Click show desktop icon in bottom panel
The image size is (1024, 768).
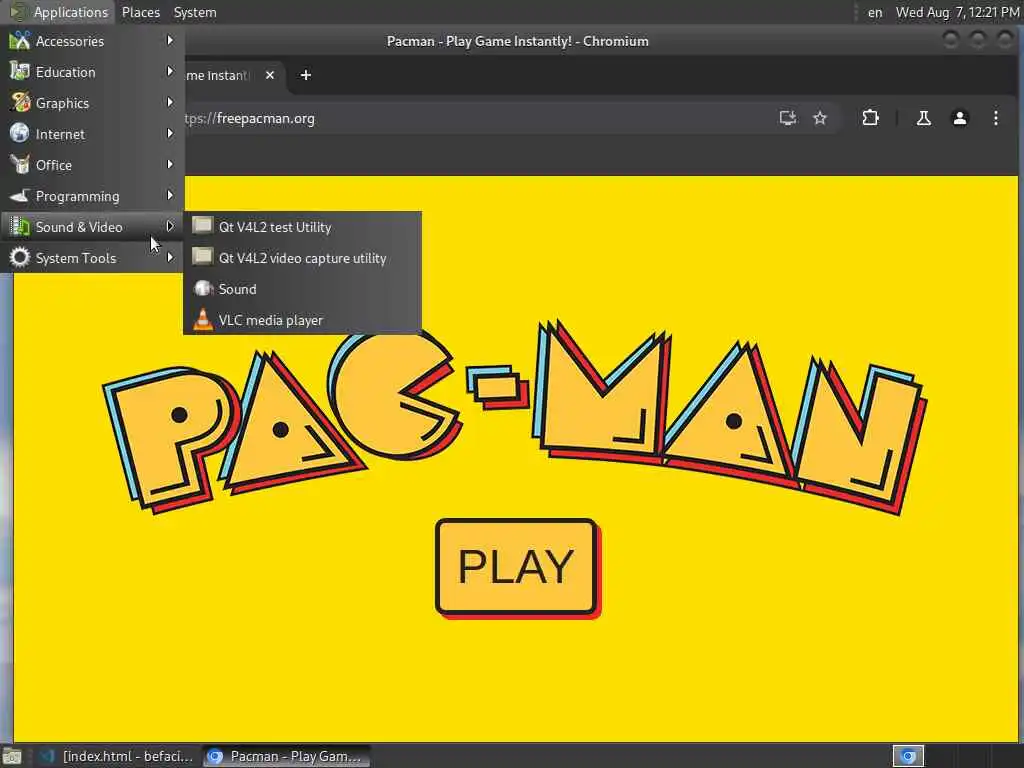(12, 756)
